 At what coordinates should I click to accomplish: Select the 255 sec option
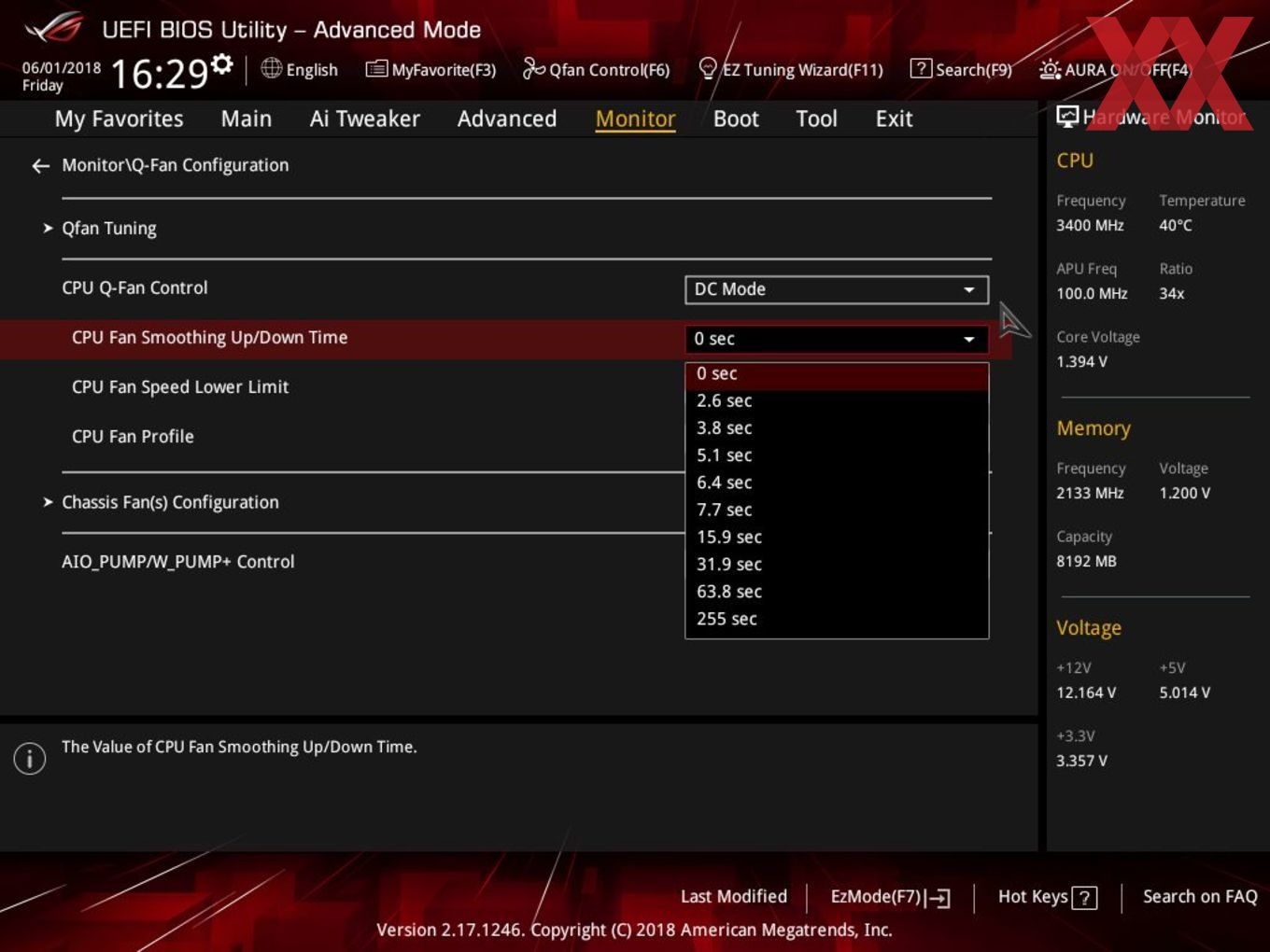pyautogui.click(x=837, y=619)
